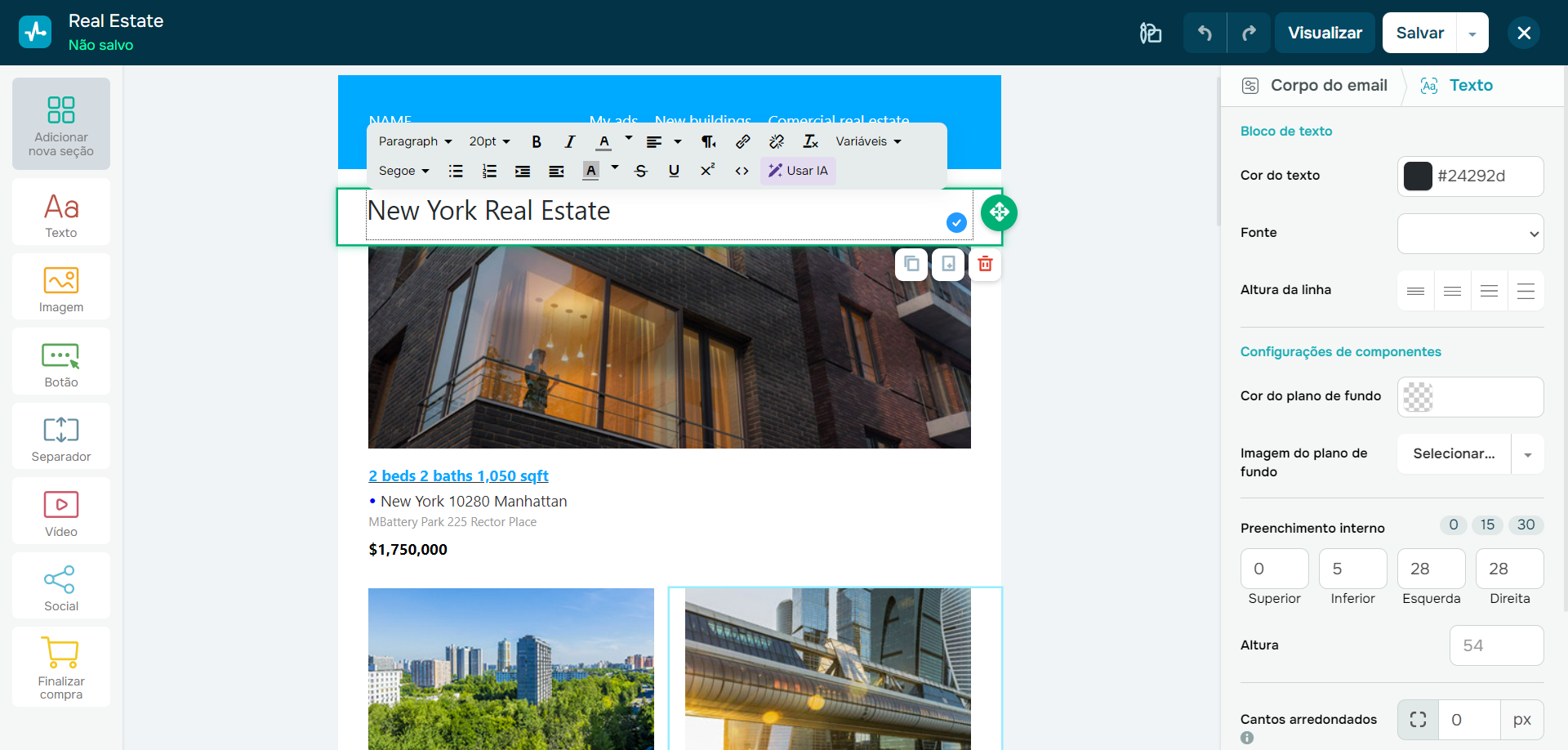Open the Salvar options arrow
The width and height of the screenshot is (1568, 750).
(1472, 33)
